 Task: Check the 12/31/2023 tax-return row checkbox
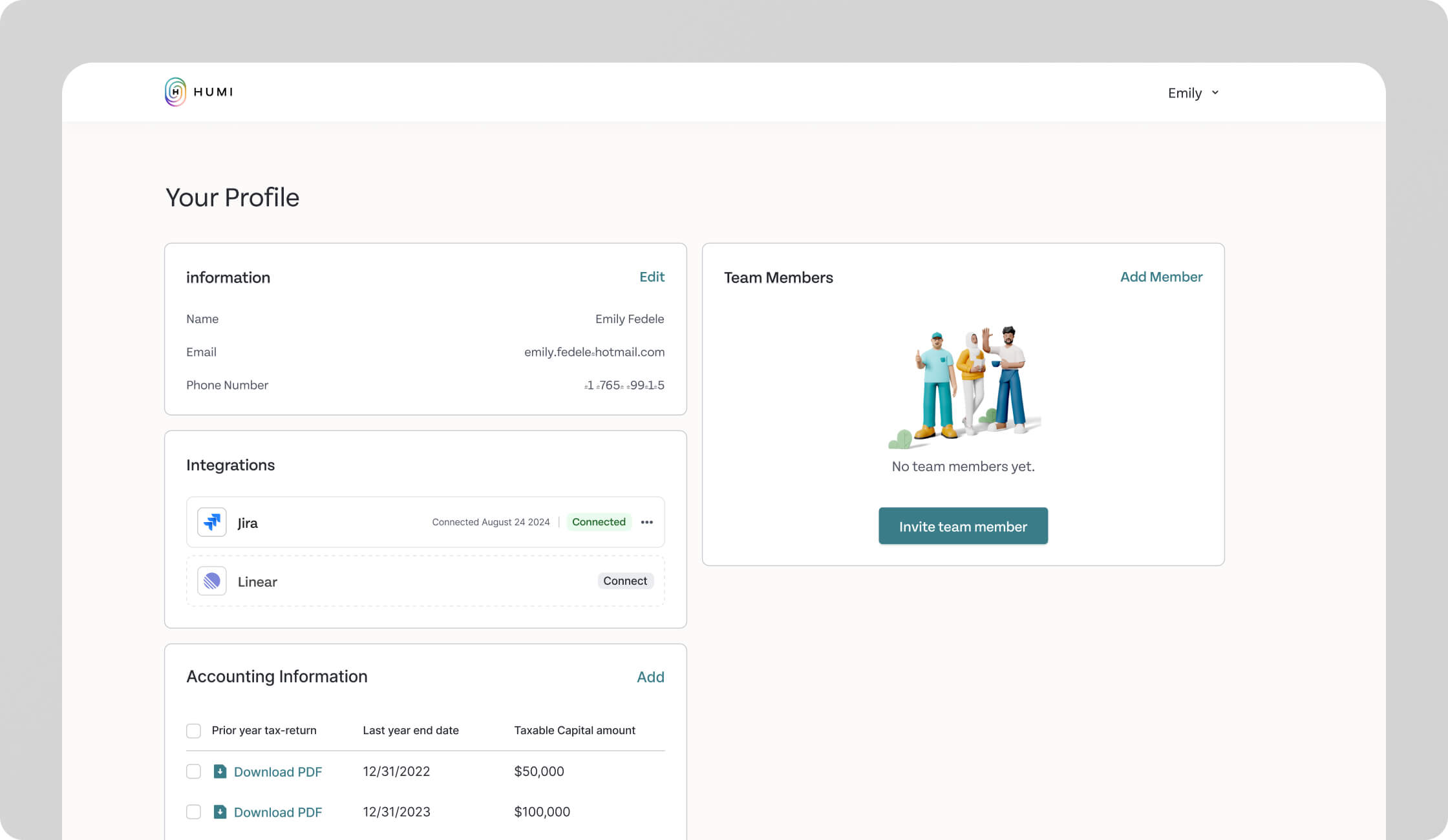coord(193,812)
